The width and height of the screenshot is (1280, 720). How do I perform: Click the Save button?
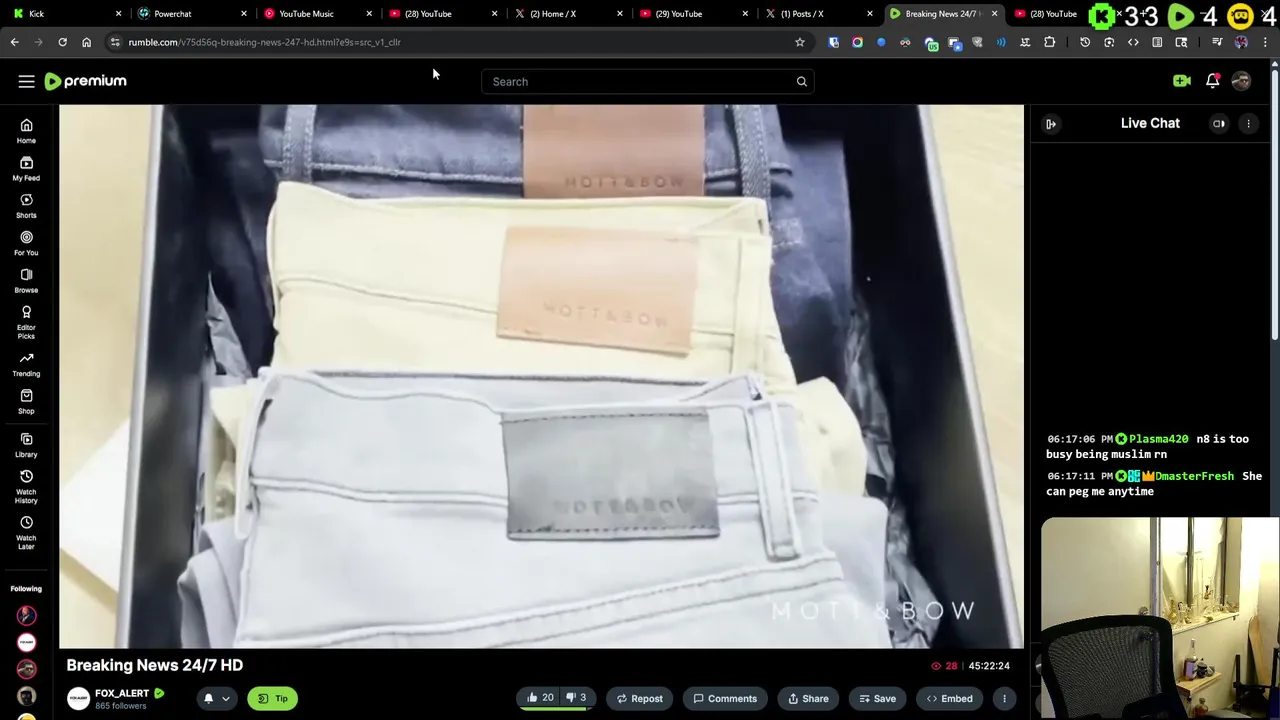[x=877, y=699]
